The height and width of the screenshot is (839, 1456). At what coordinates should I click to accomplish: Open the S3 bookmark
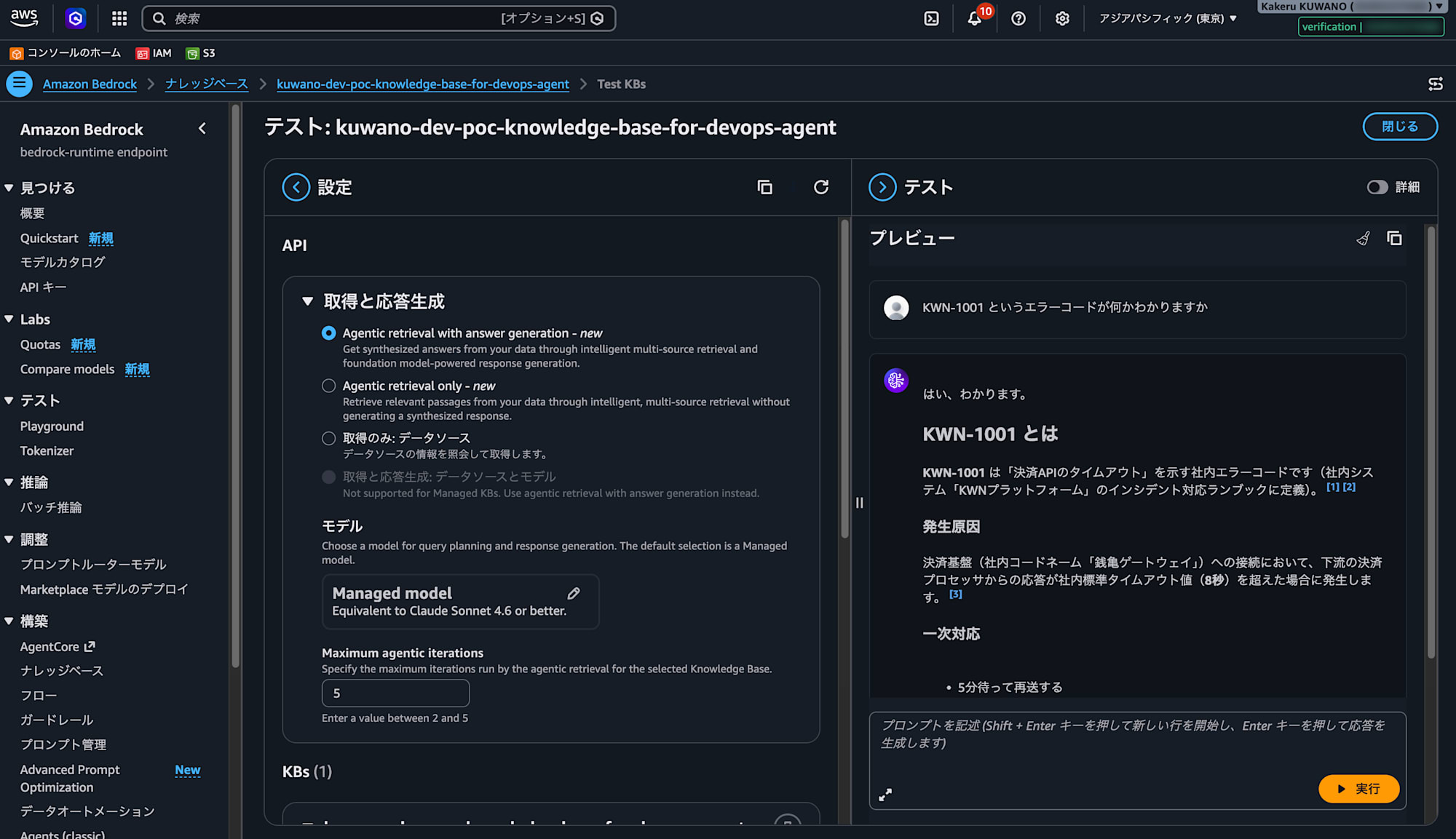[x=200, y=53]
